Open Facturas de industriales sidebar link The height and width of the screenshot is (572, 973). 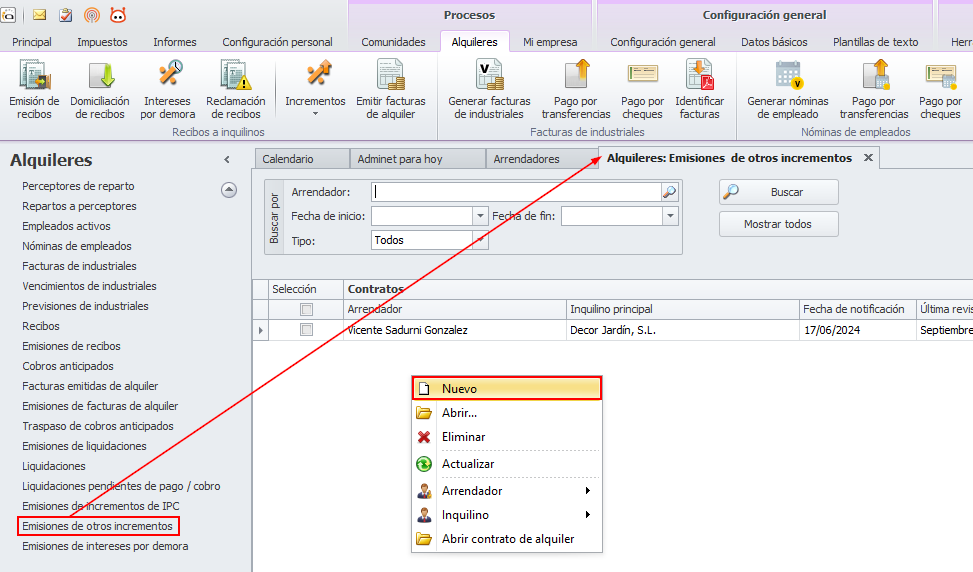point(79,266)
